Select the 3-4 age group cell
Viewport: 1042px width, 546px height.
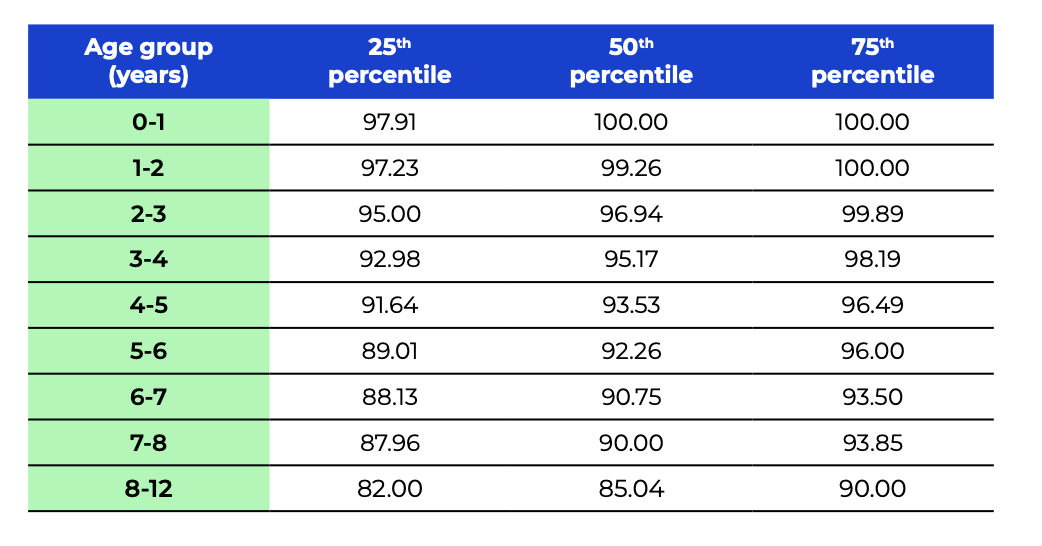148,260
